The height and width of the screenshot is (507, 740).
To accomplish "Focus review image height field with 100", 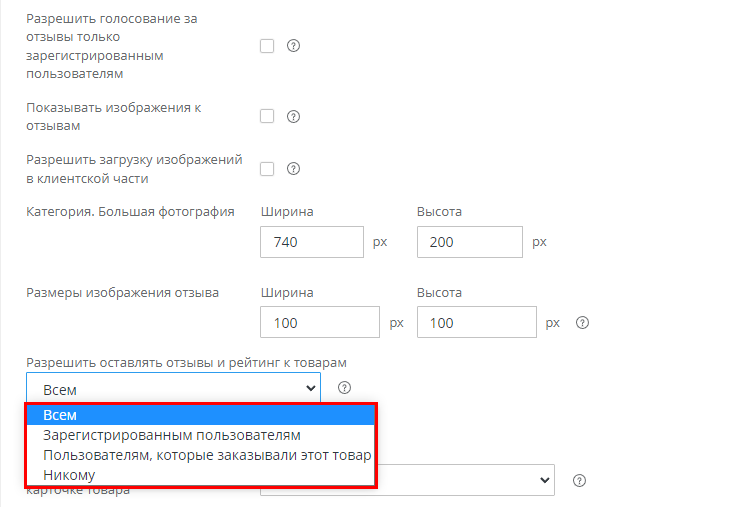I will coord(477,322).
